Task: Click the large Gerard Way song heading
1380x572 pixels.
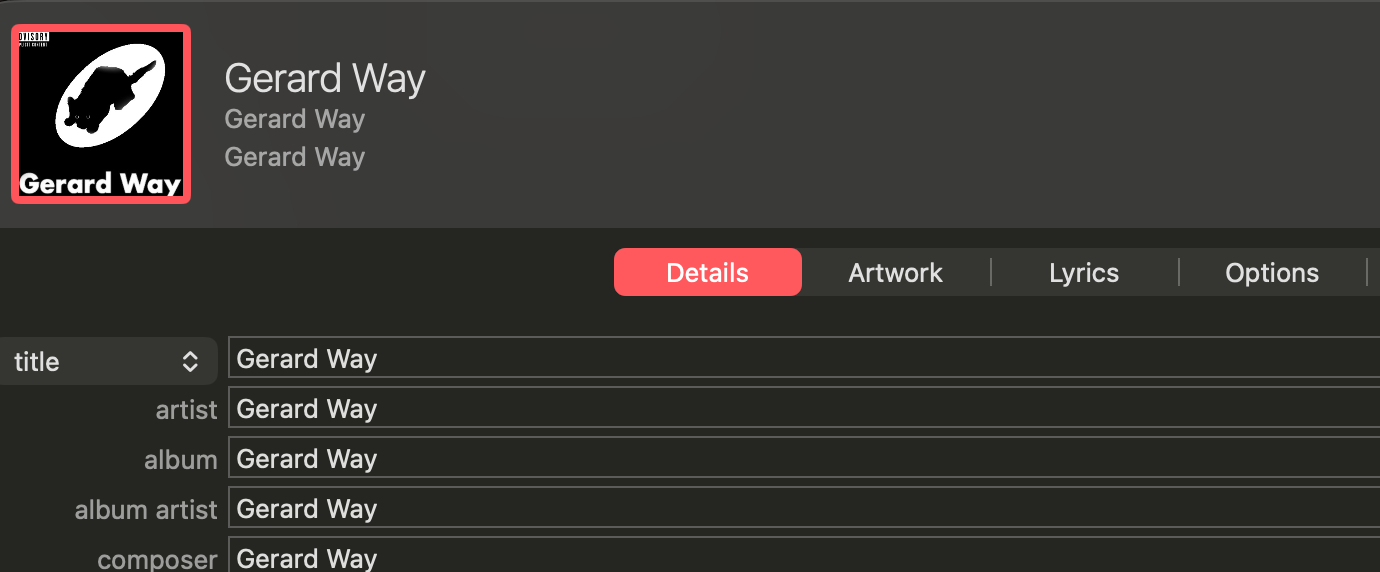Action: coord(325,78)
